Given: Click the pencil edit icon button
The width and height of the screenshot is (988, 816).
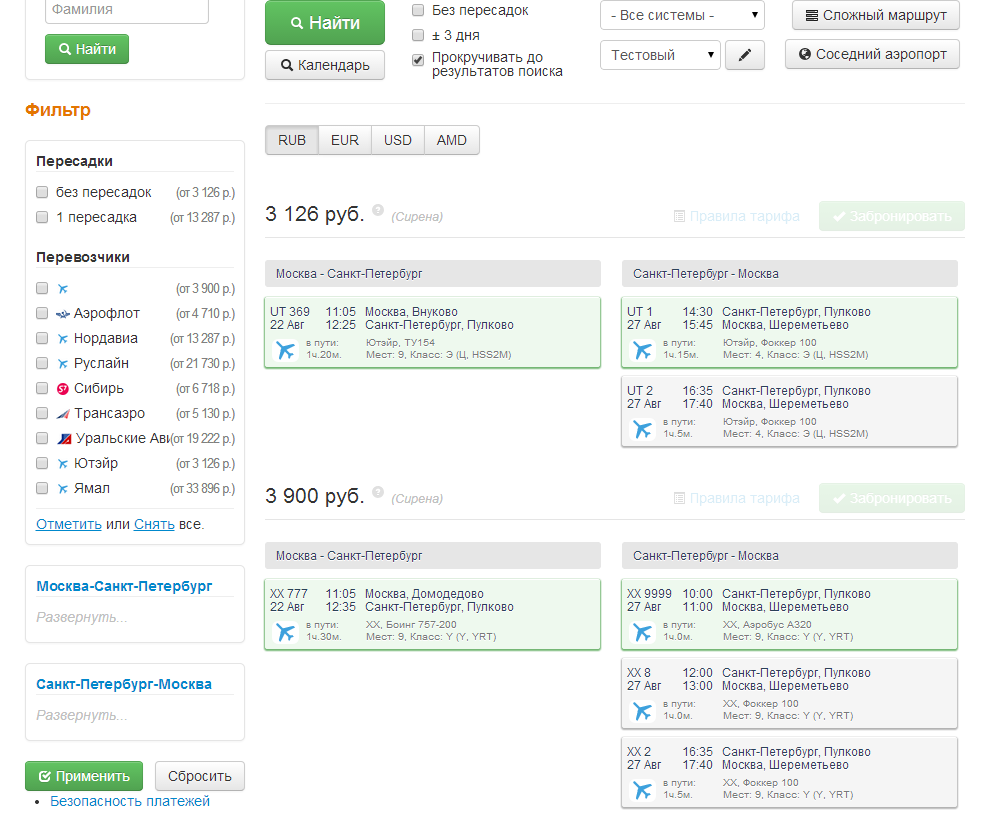Looking at the screenshot, I should 745,55.
